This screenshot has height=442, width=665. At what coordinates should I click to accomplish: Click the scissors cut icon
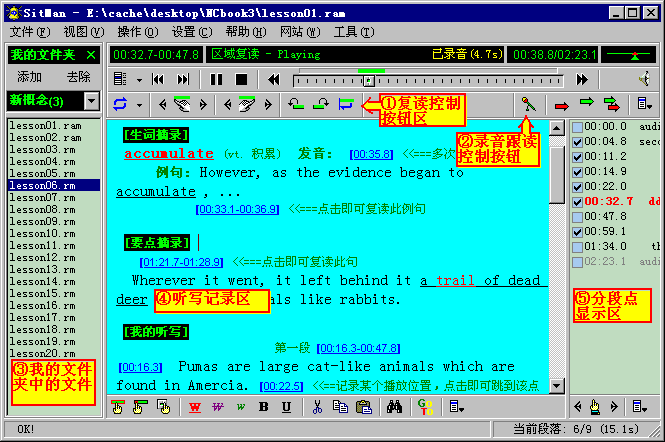(317, 407)
